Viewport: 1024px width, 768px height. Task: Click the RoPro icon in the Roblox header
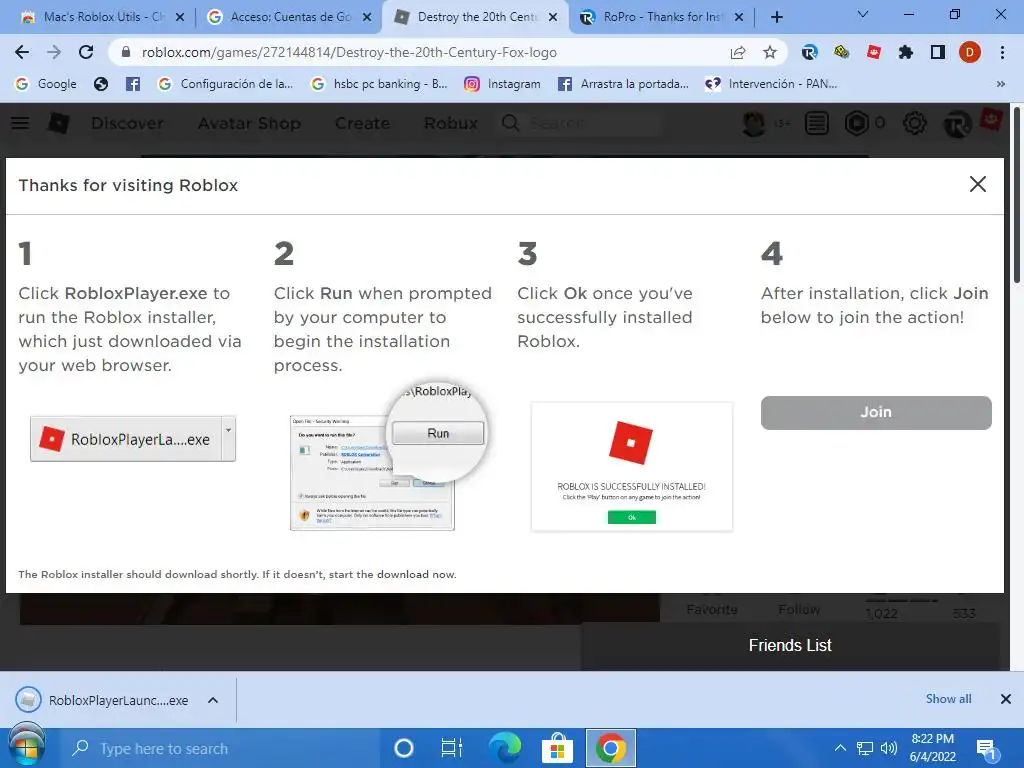[957, 124]
